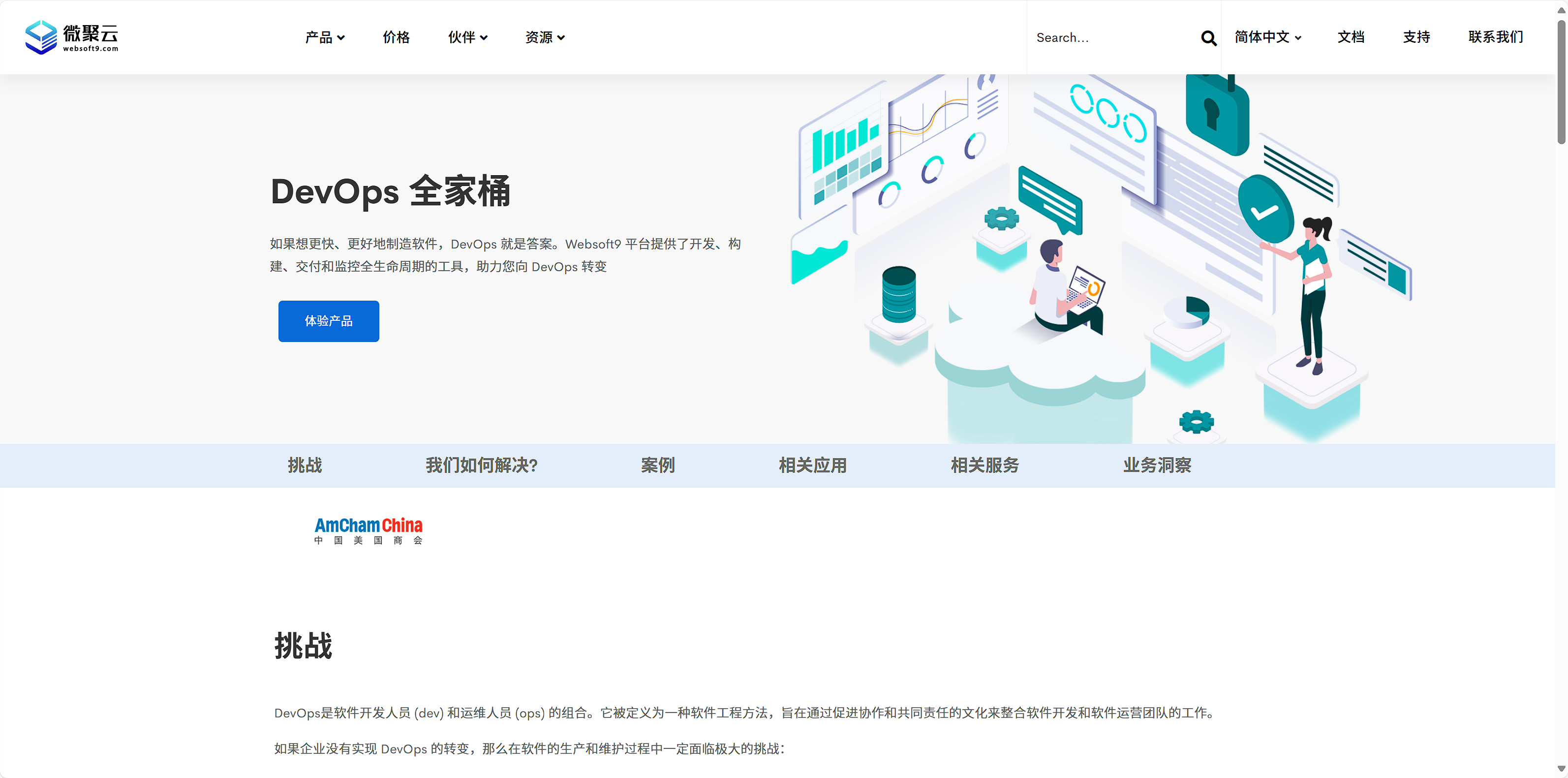Click the checkmark shield illustration icon

click(1265, 210)
